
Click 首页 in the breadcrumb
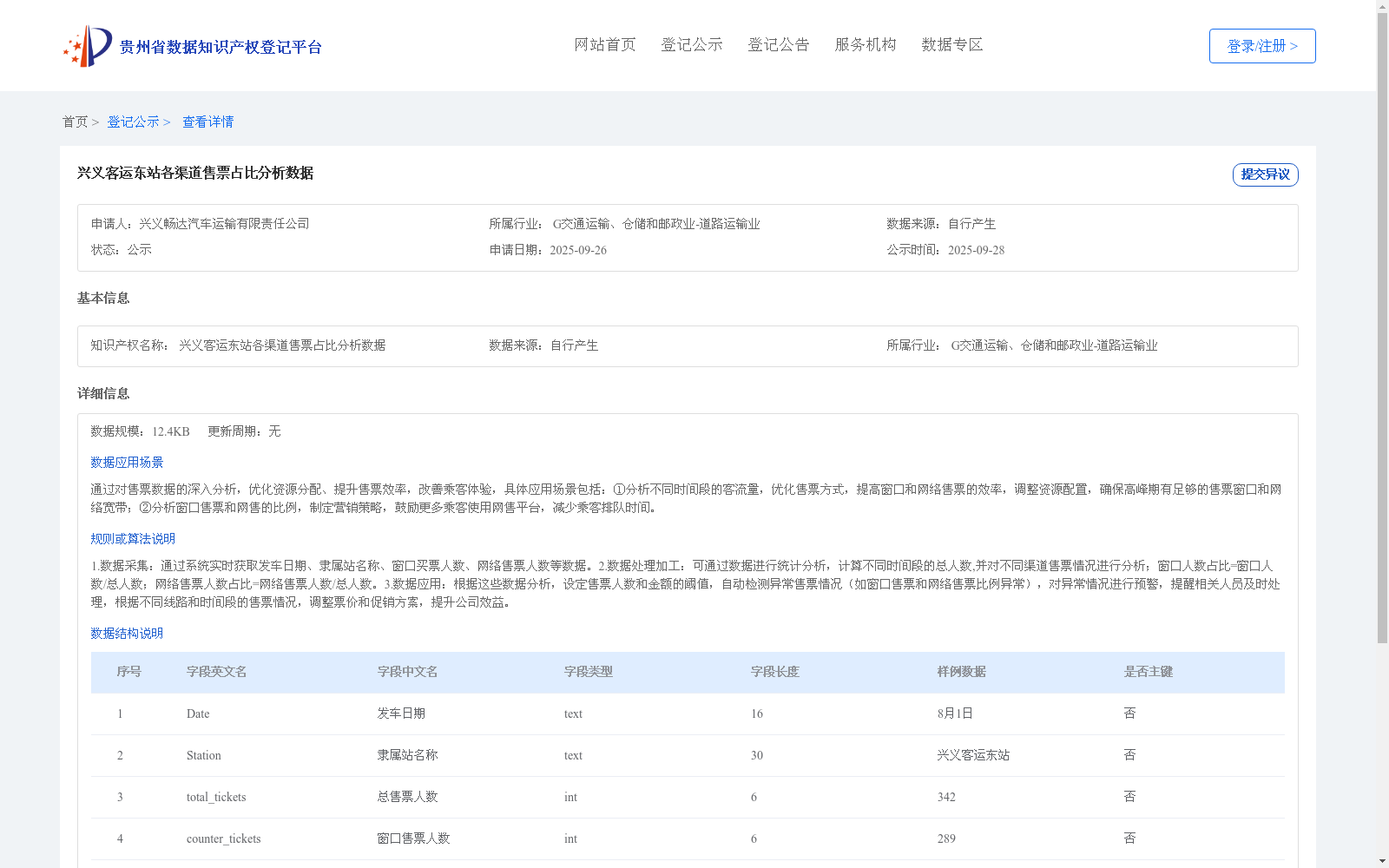click(75, 122)
